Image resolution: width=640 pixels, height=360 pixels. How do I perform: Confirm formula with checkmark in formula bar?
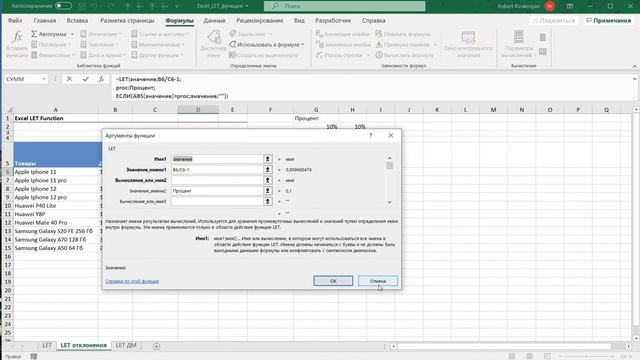coord(85,79)
